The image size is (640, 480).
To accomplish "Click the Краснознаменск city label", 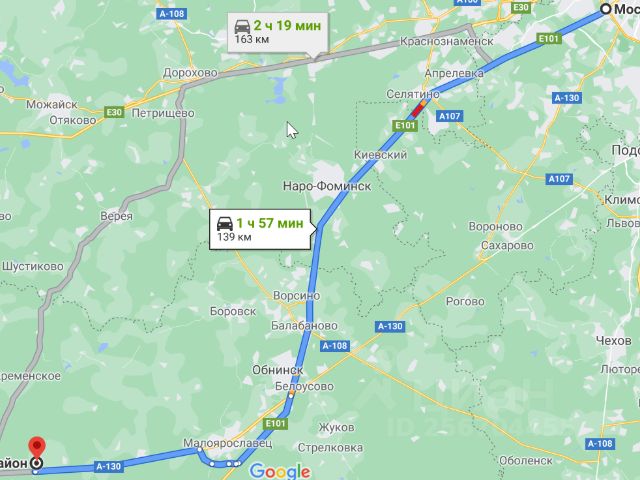I will pos(447,41).
